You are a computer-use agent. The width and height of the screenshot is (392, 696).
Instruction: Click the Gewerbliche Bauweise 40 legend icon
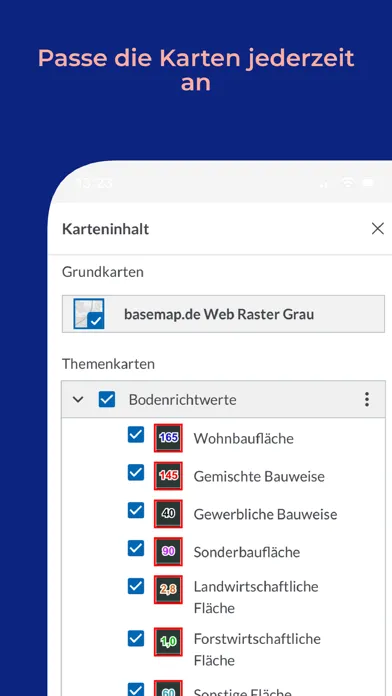coord(168,514)
